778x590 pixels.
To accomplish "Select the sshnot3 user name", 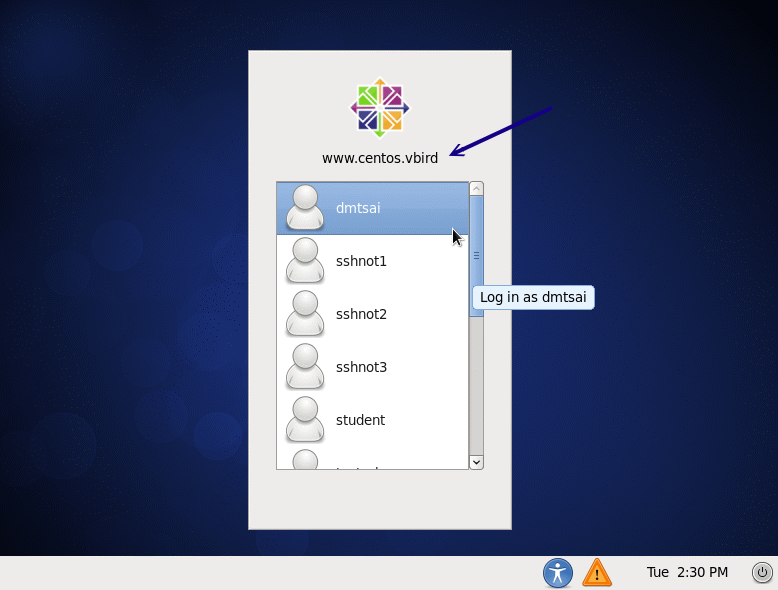I will click(x=361, y=367).
